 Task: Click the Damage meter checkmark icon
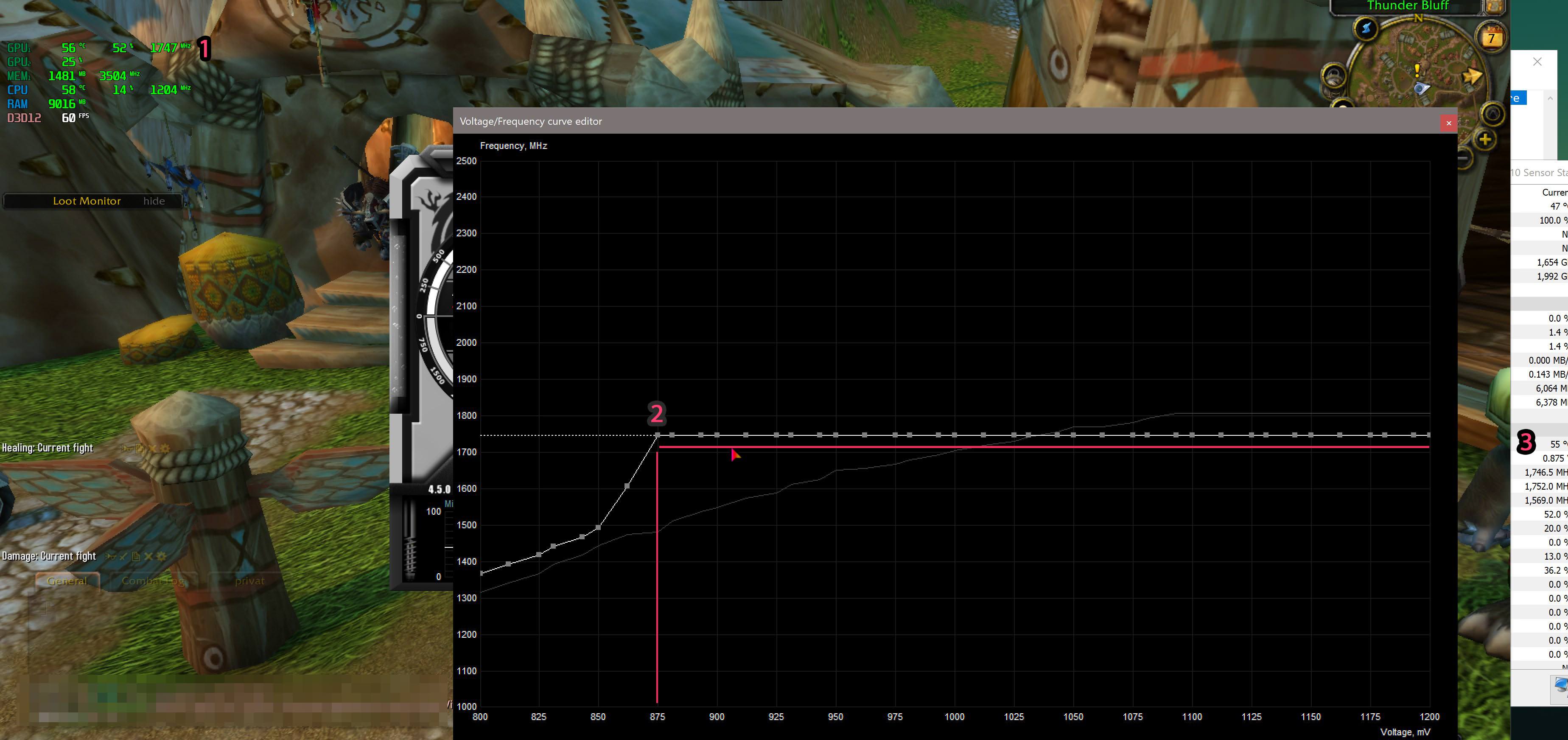pos(123,556)
